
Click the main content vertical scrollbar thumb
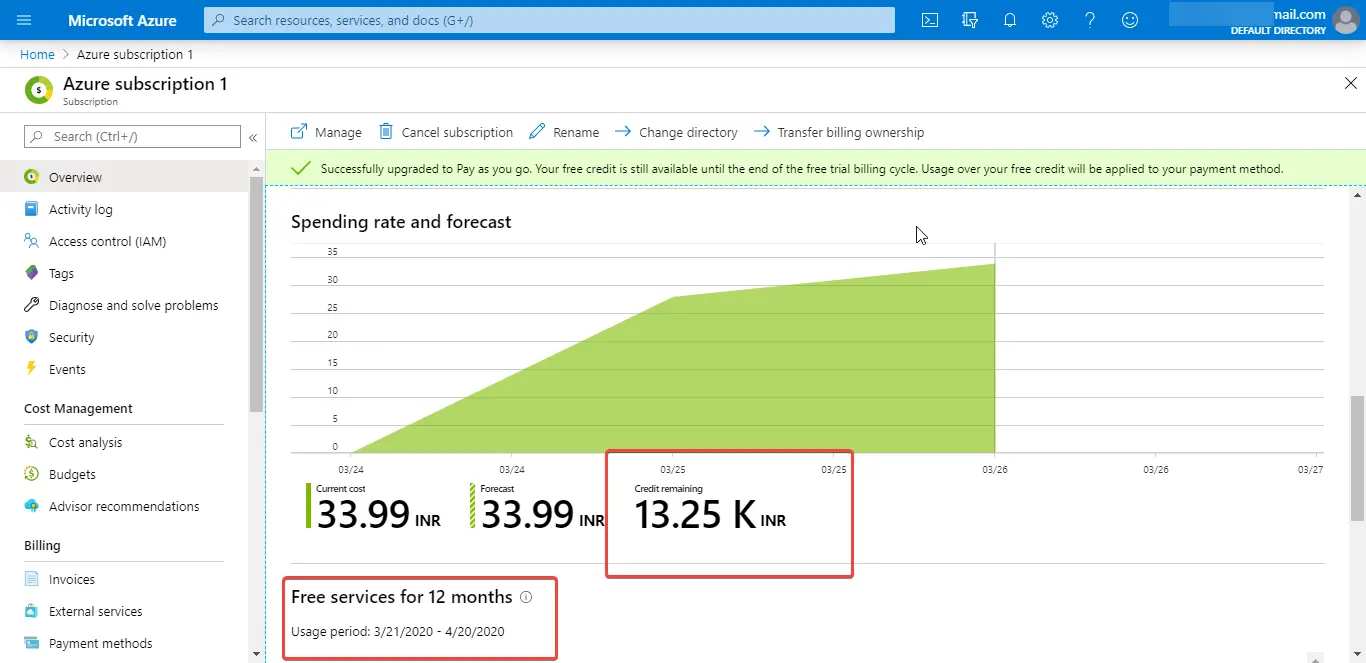click(x=1357, y=457)
